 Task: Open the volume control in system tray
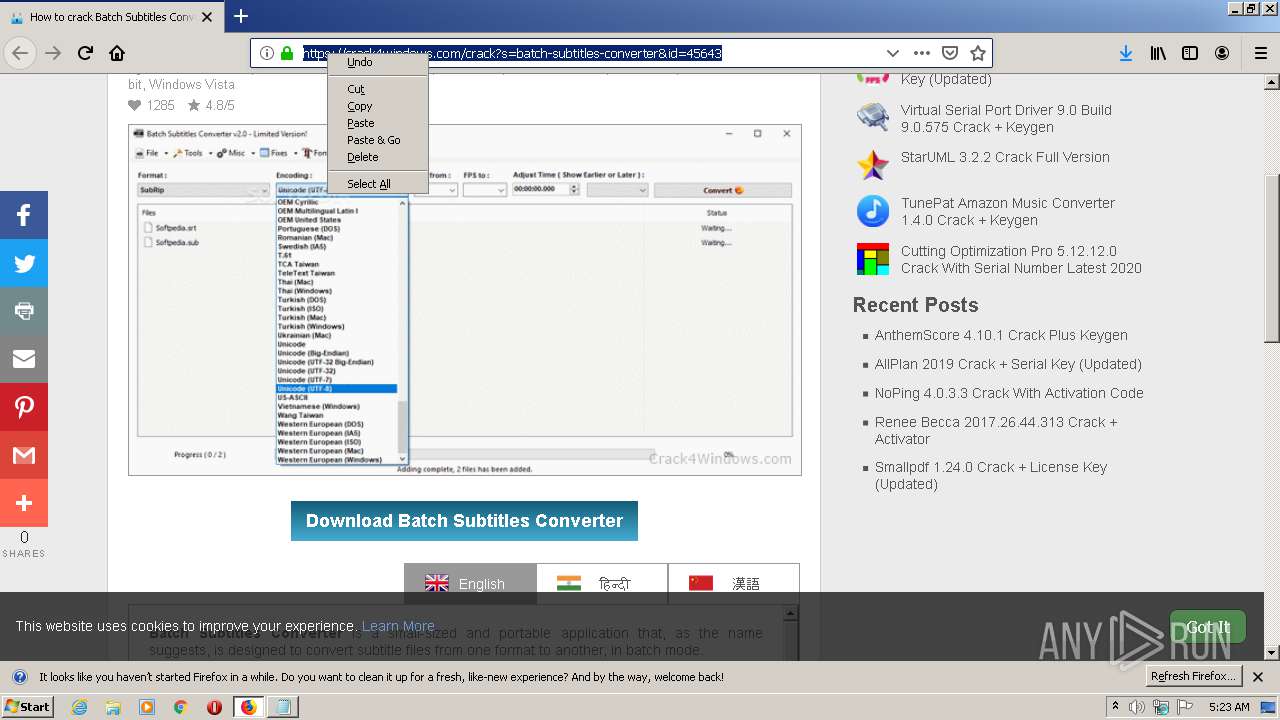pyautogui.click(x=1137, y=707)
